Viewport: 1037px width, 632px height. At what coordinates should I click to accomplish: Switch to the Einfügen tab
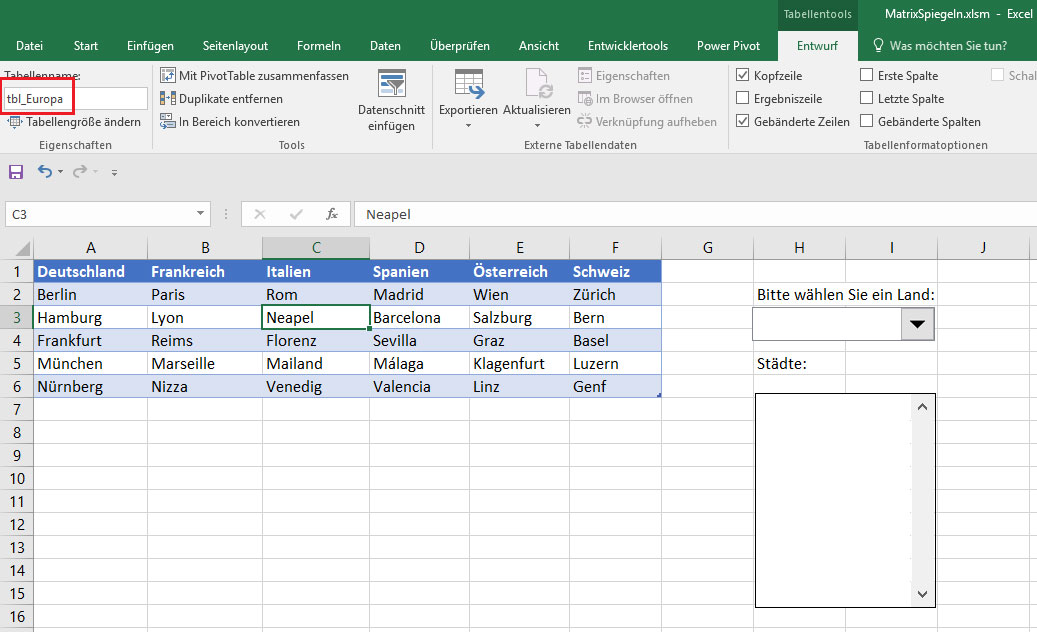(x=150, y=46)
